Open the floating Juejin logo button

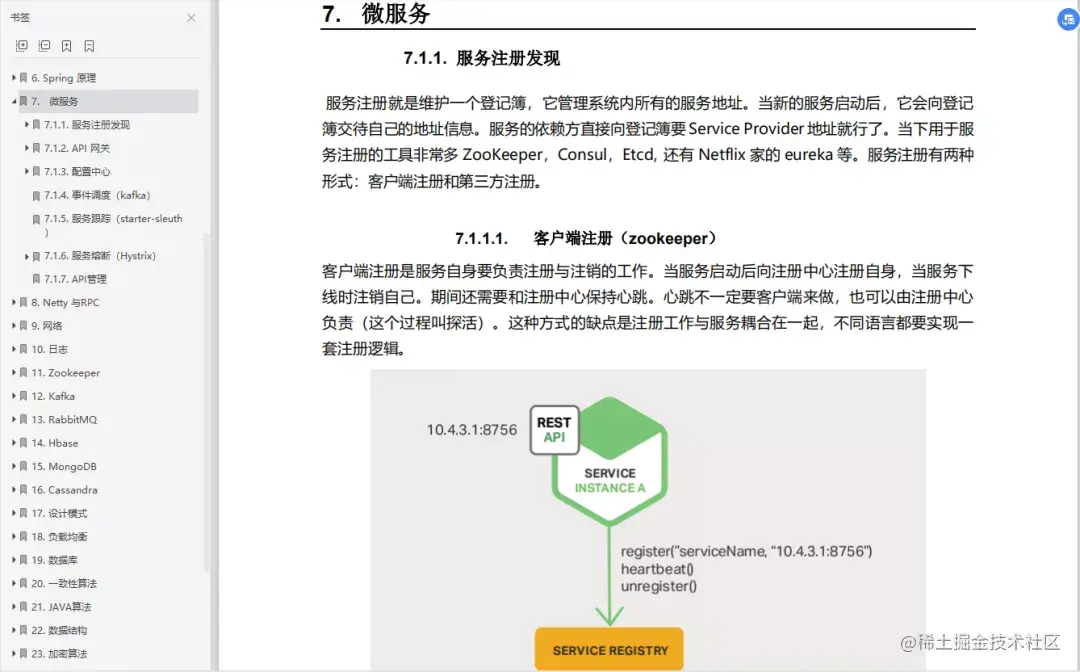pyautogui.click(x=1065, y=19)
